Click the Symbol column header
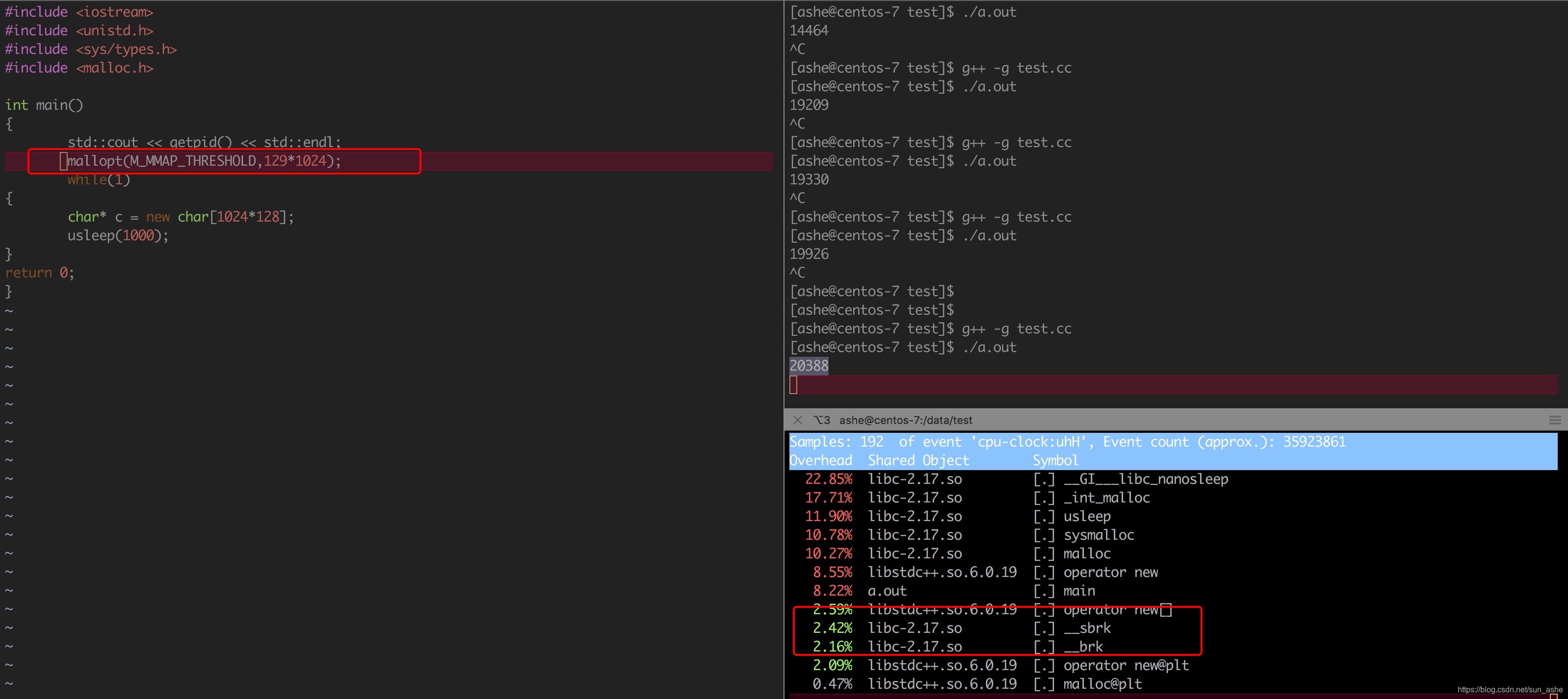This screenshot has width=1568, height=699. (x=1055, y=460)
